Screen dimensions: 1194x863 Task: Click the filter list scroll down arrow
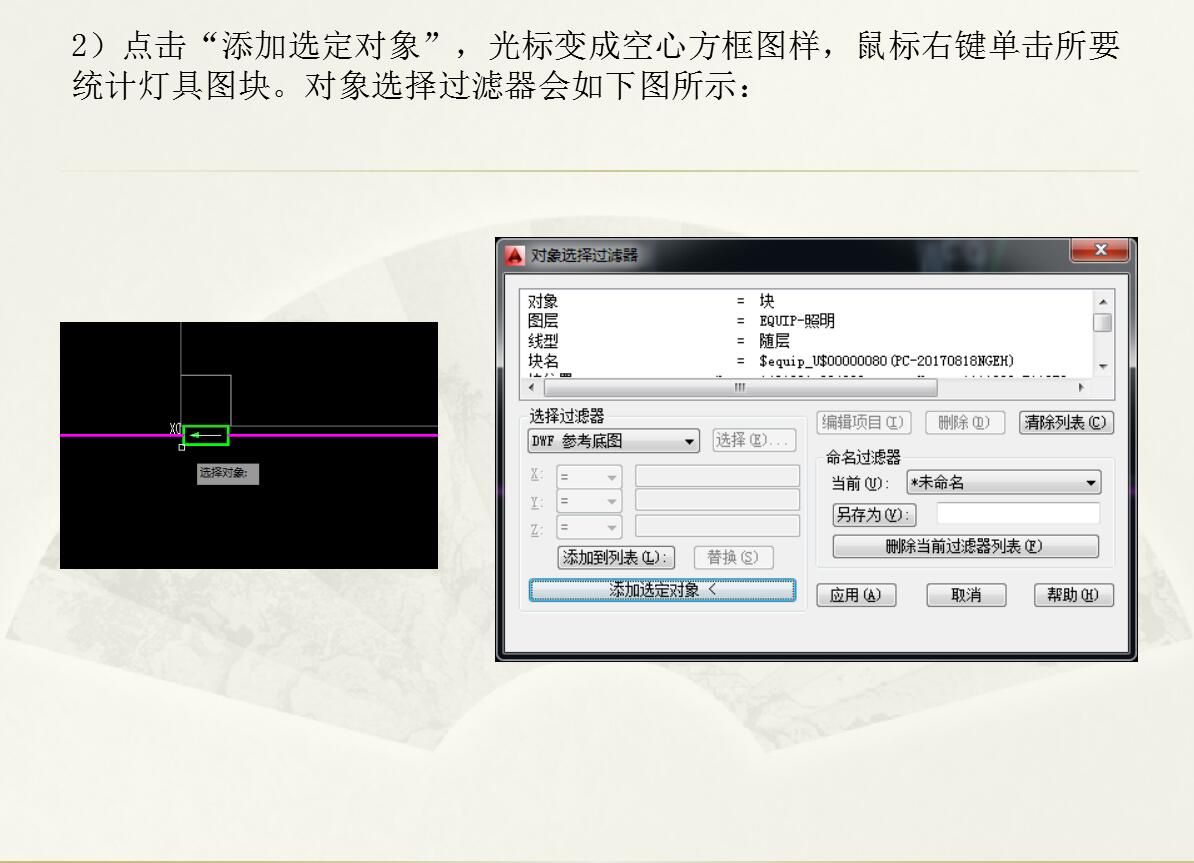click(1102, 367)
